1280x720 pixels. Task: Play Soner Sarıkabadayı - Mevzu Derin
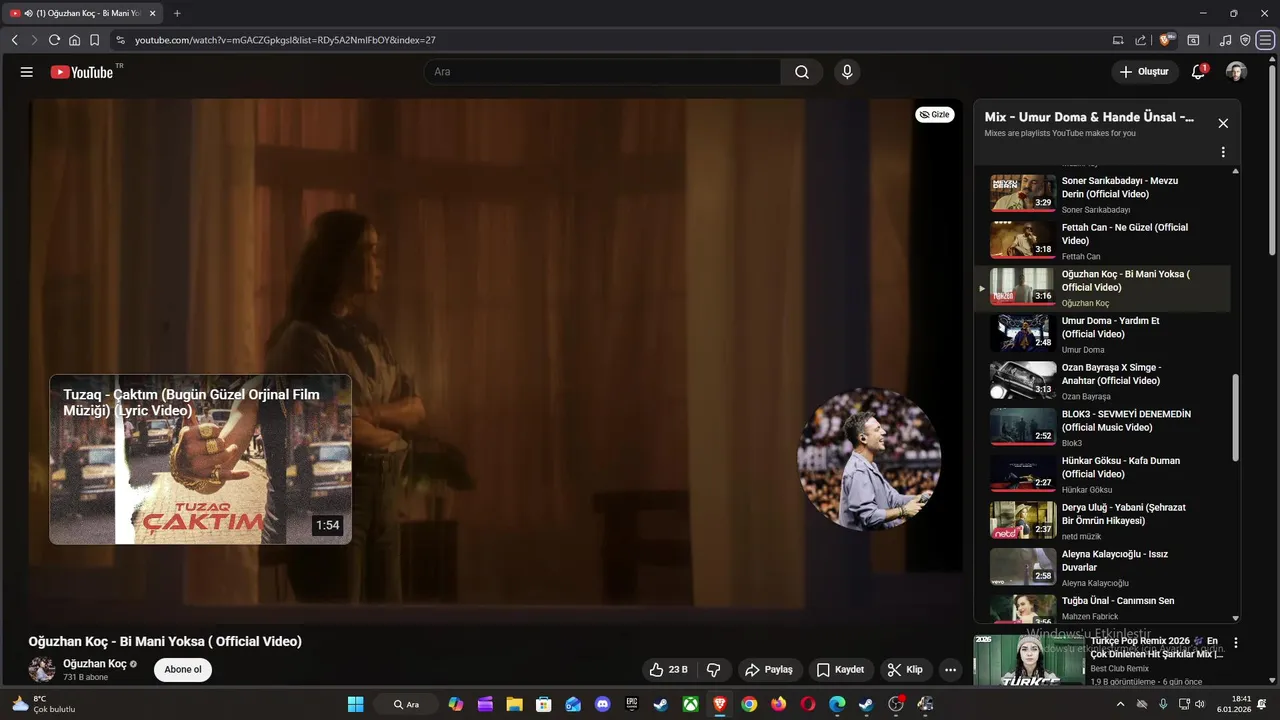point(1102,194)
